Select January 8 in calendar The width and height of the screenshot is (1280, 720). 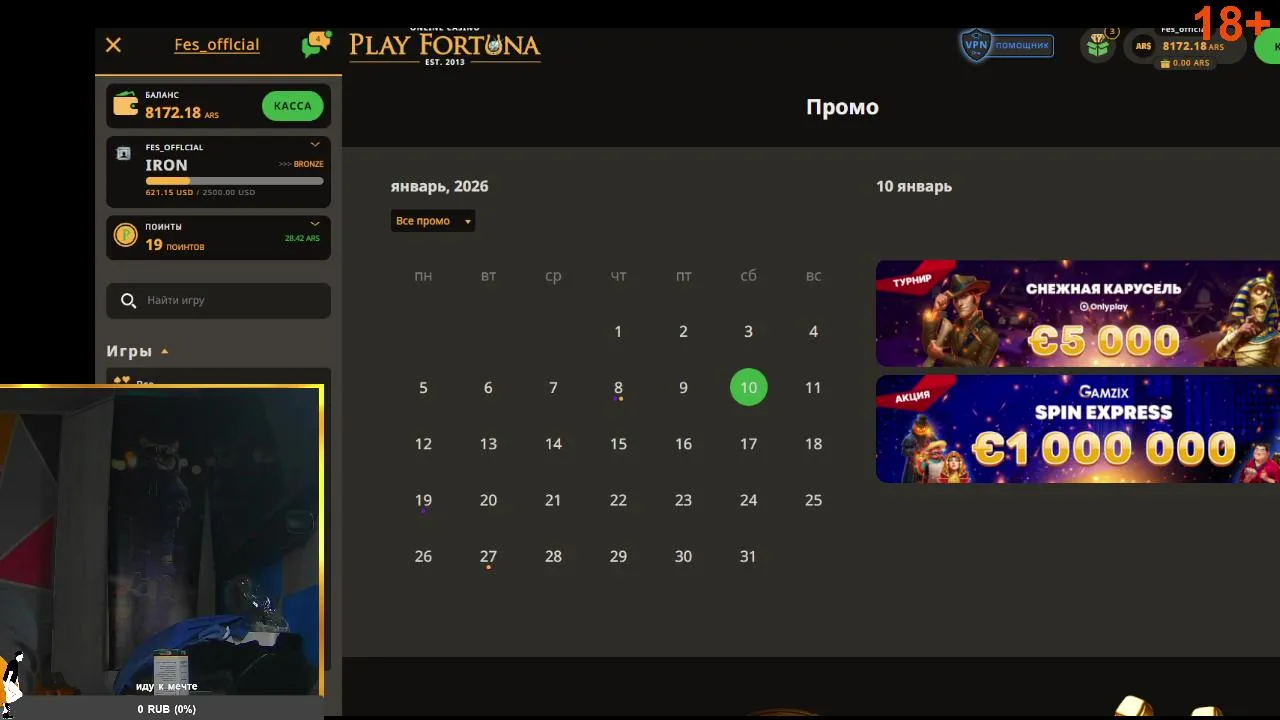618,388
